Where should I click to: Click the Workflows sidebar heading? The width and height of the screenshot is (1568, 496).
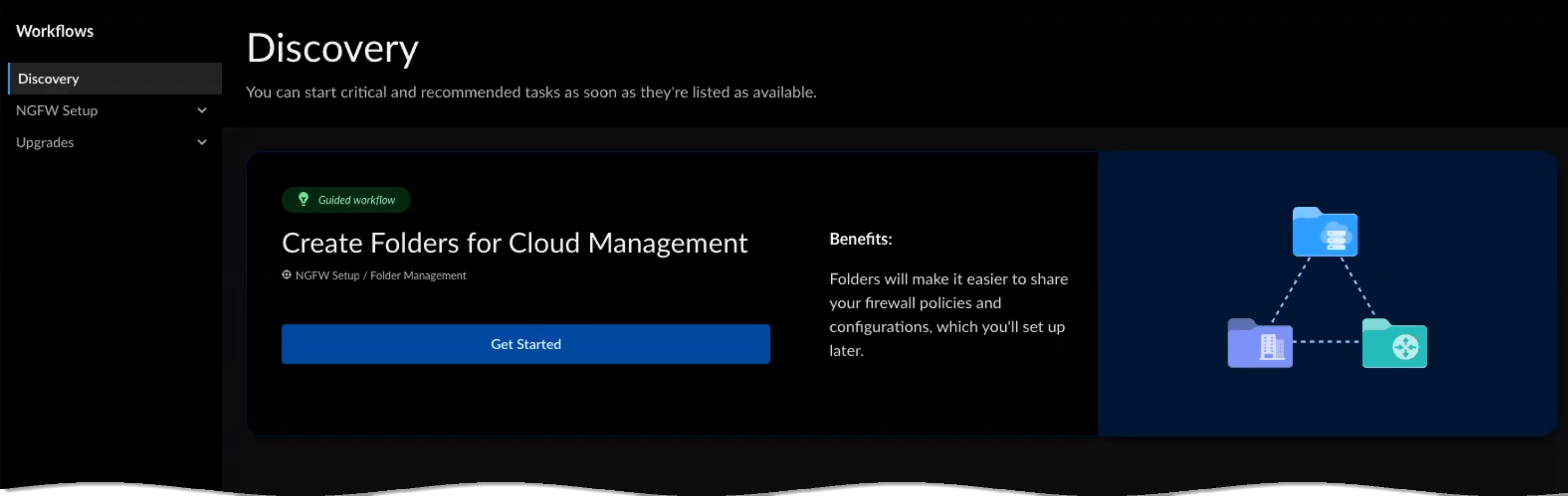pyautogui.click(x=55, y=32)
